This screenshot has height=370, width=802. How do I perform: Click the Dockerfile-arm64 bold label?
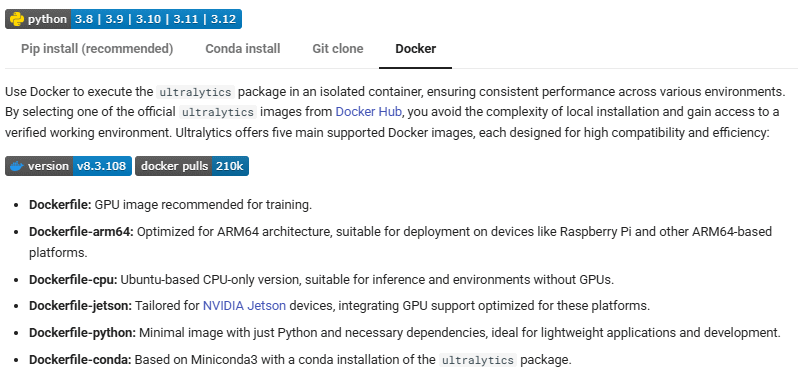[81, 232]
